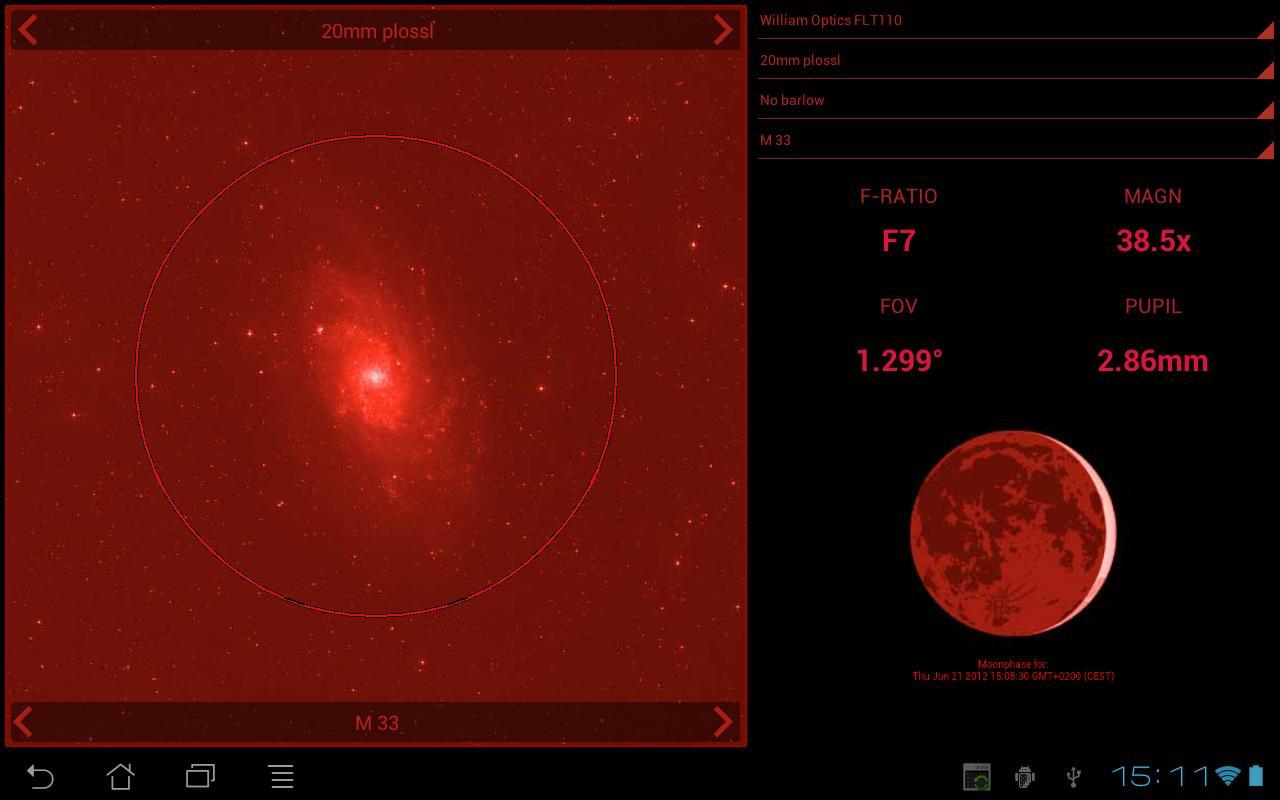Tap the Android home button

tap(121, 776)
